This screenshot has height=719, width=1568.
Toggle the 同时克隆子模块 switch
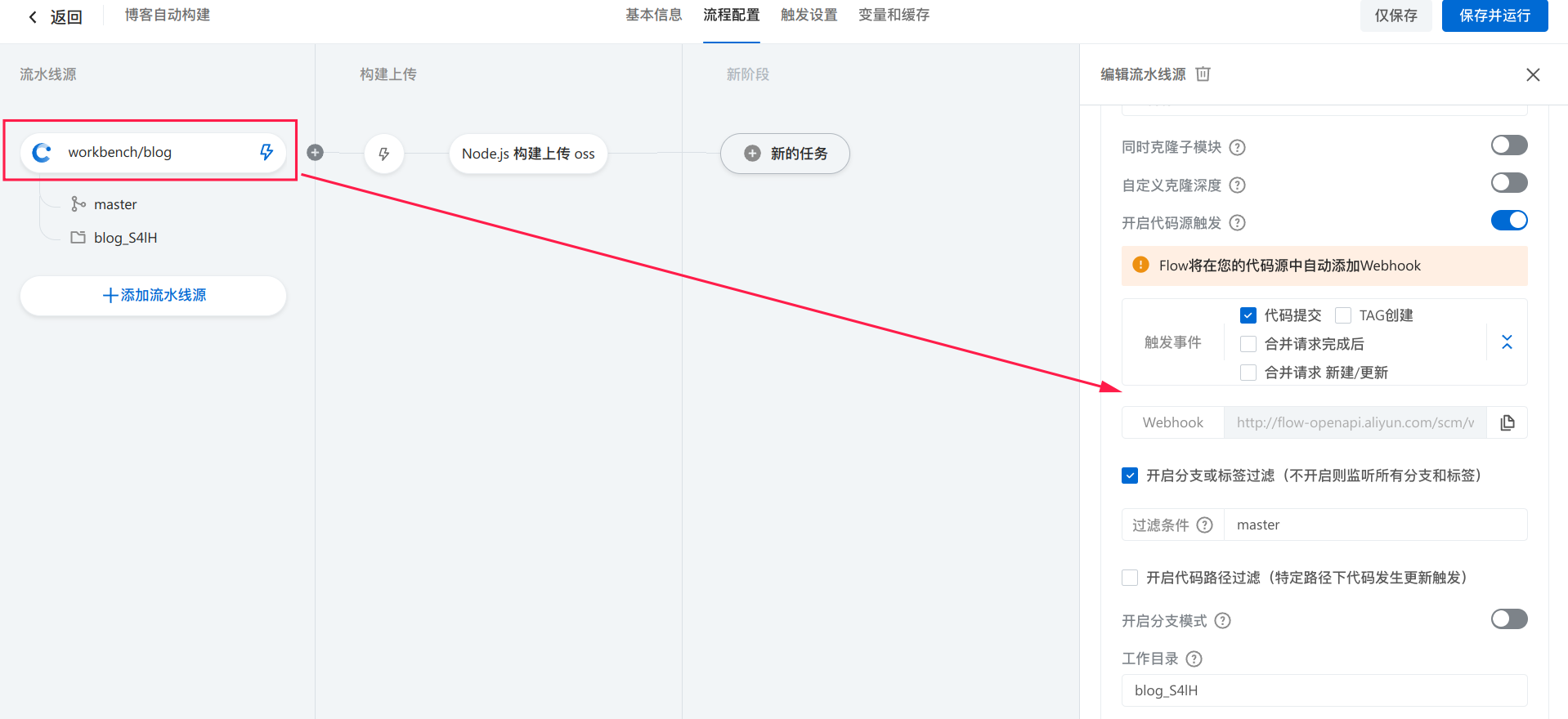[x=1508, y=145]
